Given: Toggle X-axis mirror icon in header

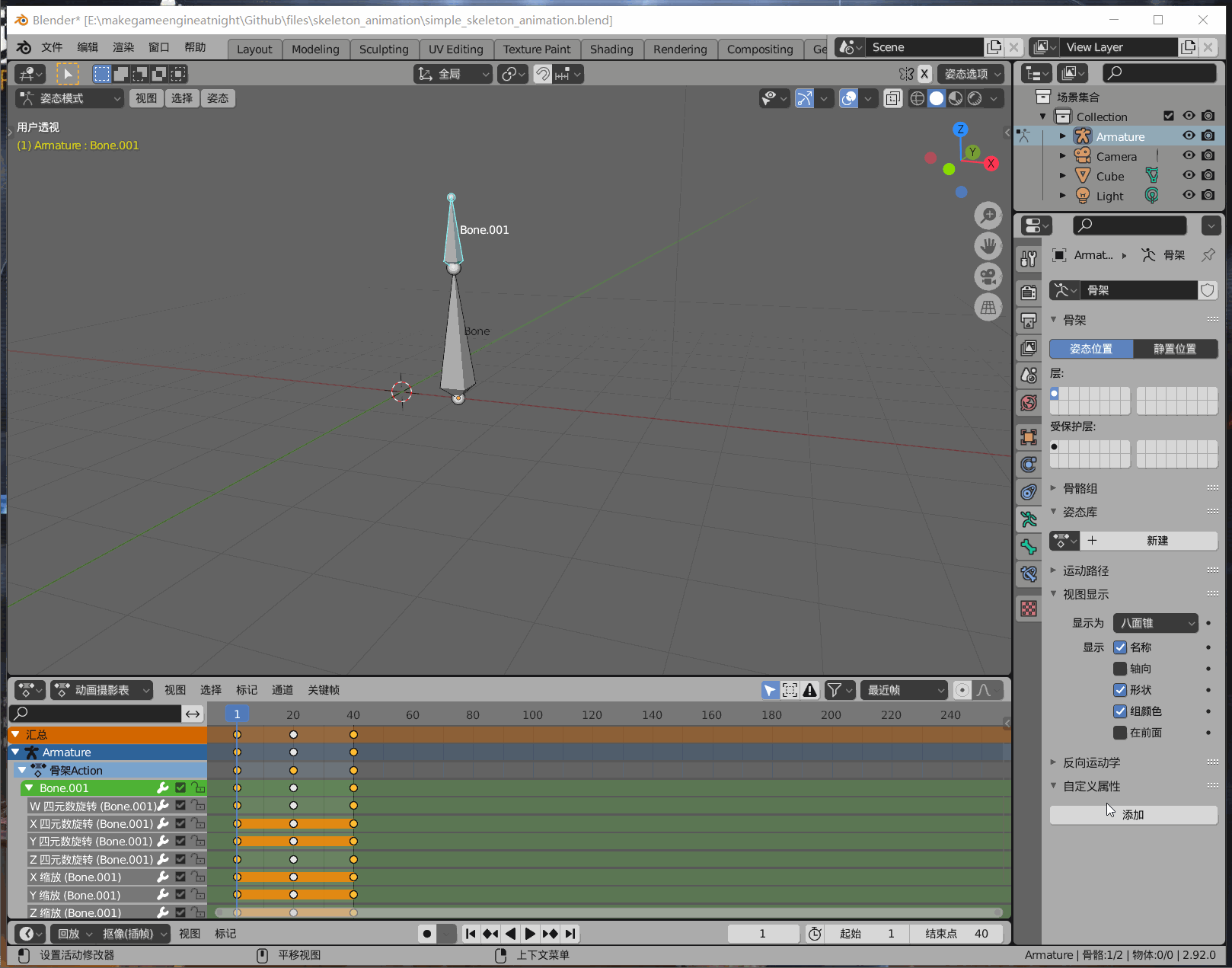Looking at the screenshot, I should [x=924, y=74].
